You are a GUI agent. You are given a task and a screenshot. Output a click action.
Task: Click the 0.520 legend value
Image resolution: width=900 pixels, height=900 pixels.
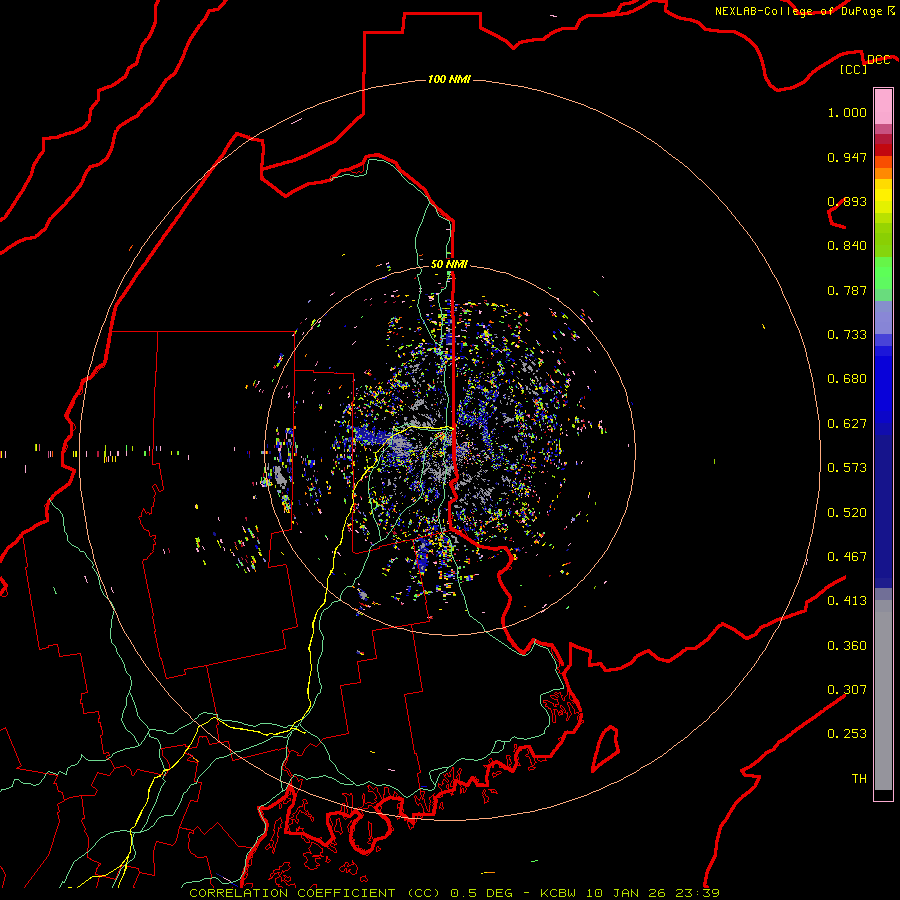(x=847, y=513)
